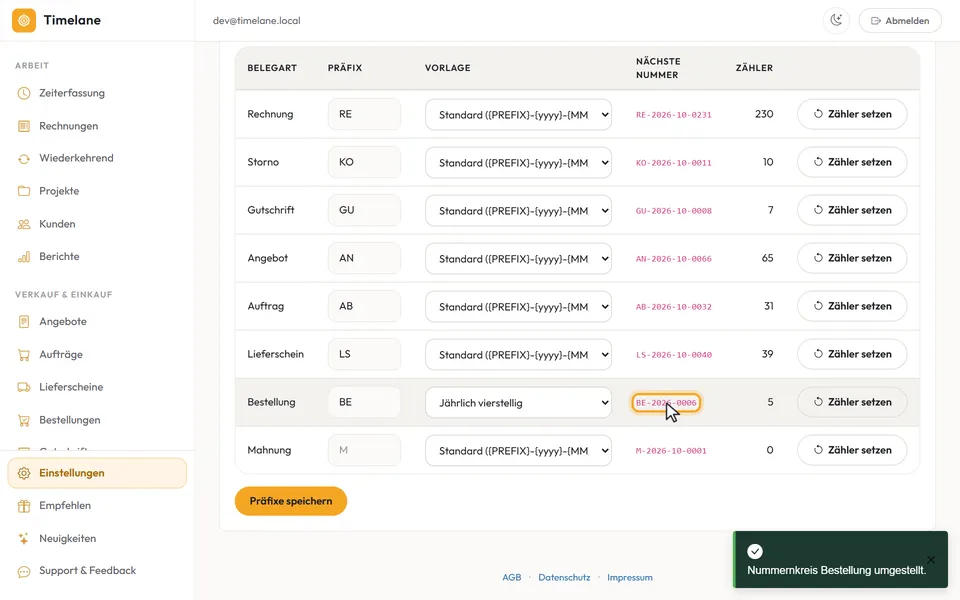
Task: Click the Lieferscheine truck icon
Action: tap(24, 387)
